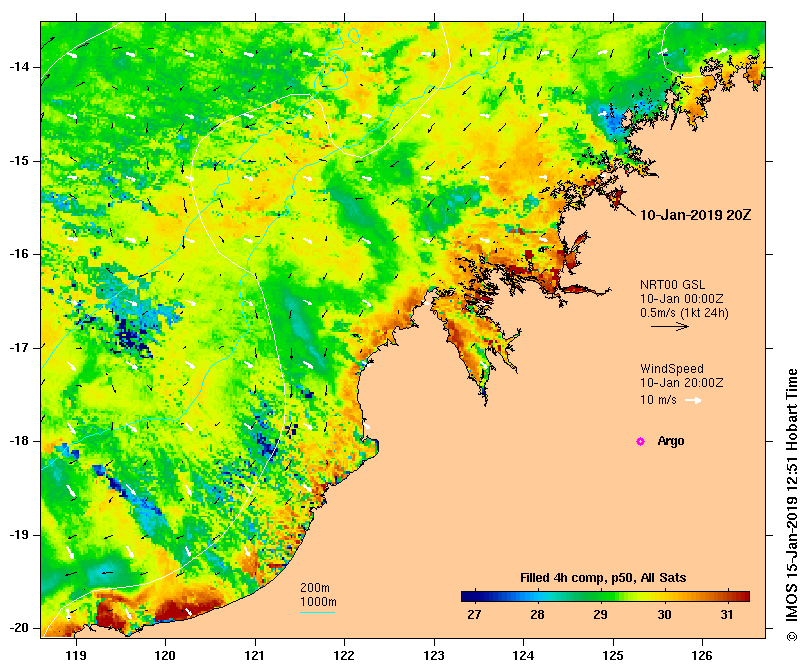Click the latitude label -18
The width and height of the screenshot is (809, 672).
20,441
